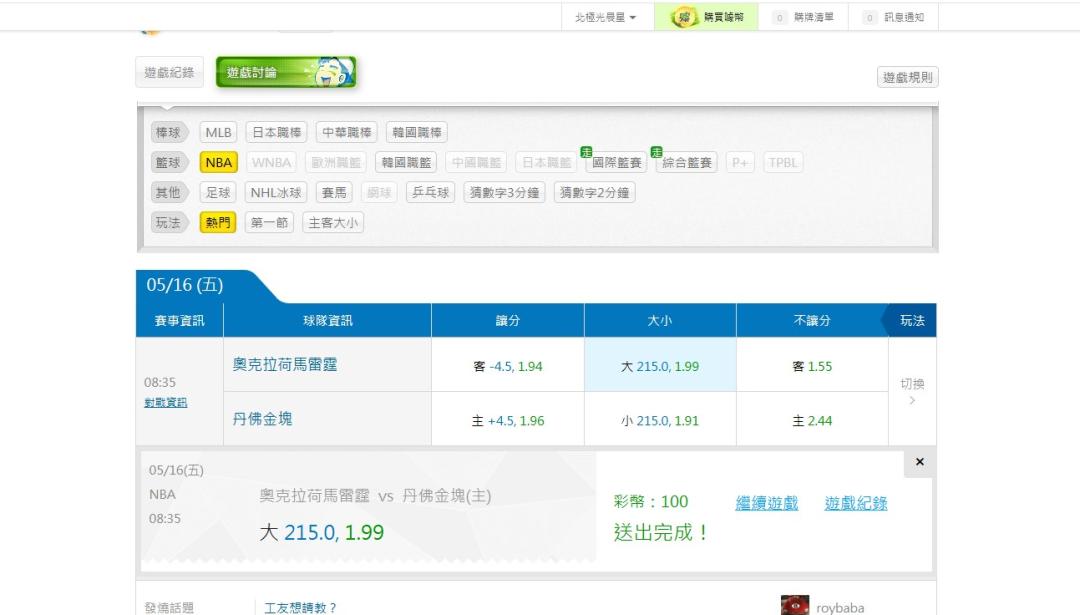1080x615 pixels.
Task: Click the 繼續遊戲 link
Action: [x=767, y=503]
